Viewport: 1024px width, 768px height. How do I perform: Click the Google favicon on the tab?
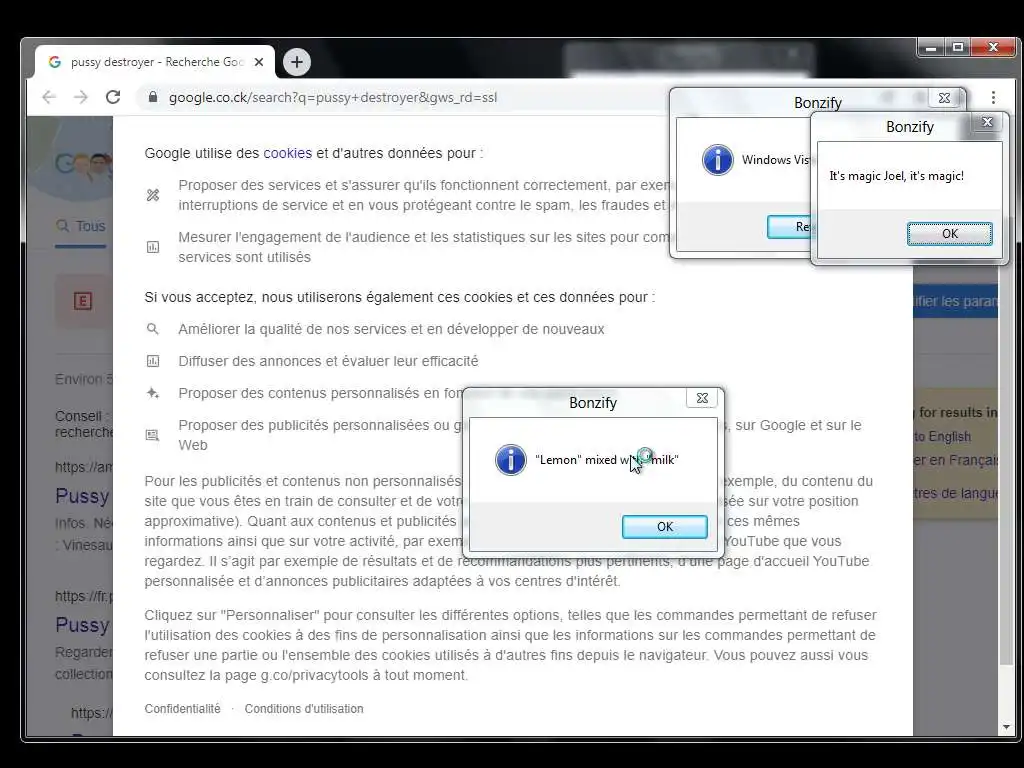point(55,62)
